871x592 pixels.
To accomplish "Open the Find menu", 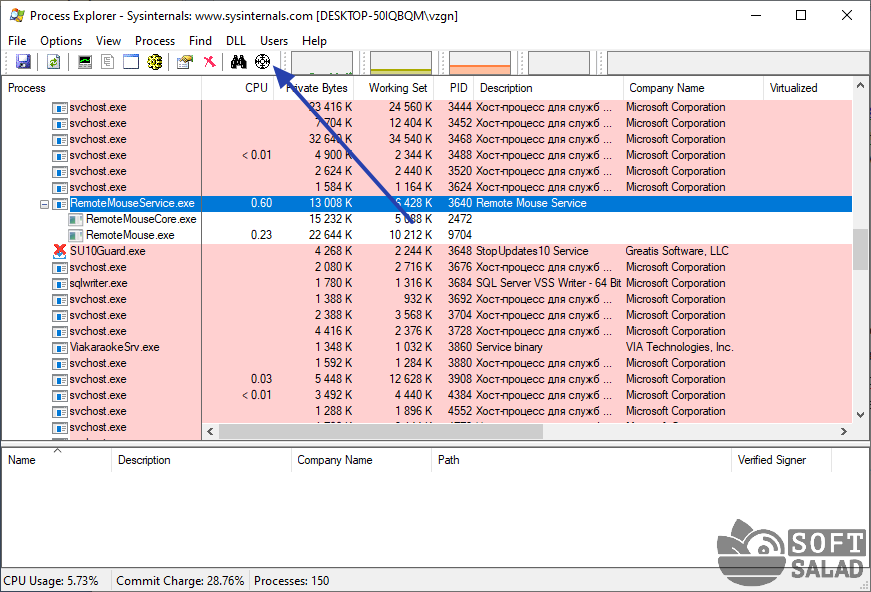I will pyautogui.click(x=201, y=41).
